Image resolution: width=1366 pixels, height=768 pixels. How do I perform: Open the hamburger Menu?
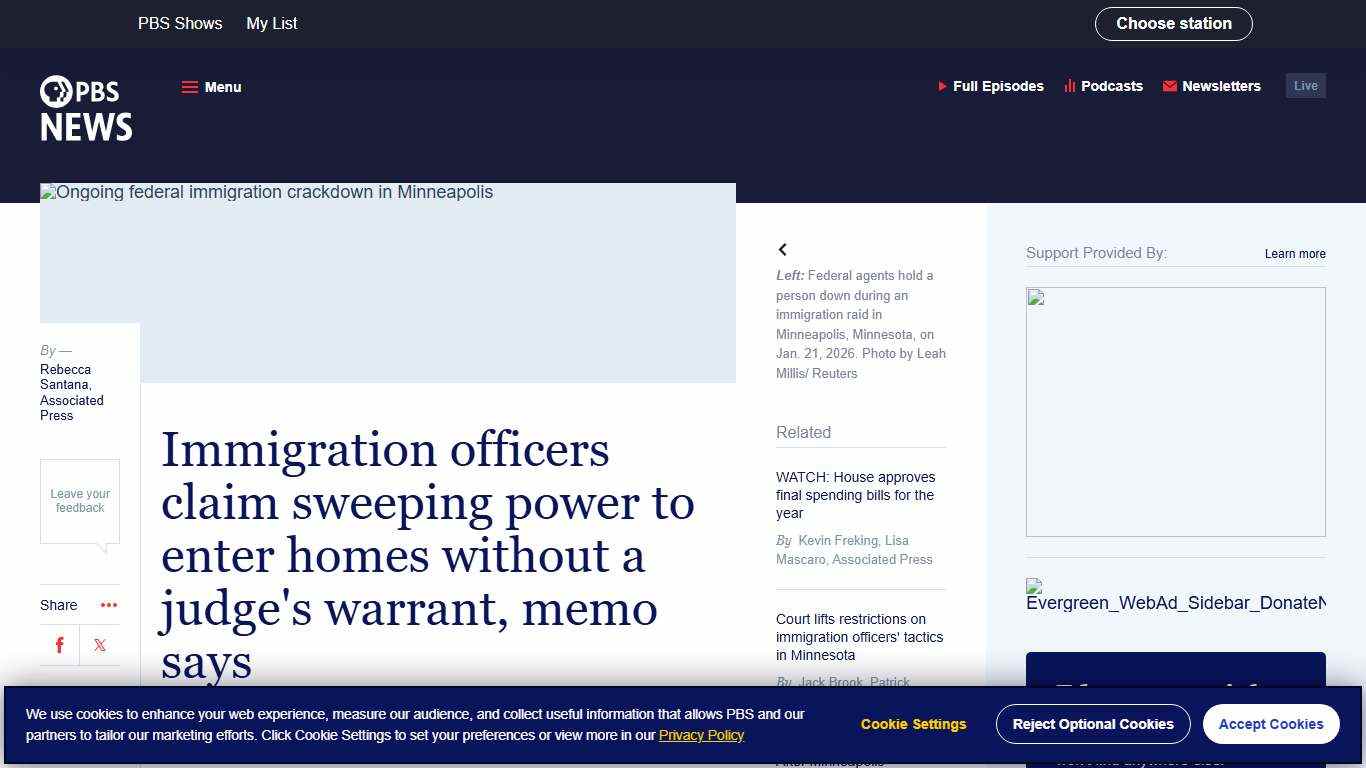coord(211,87)
